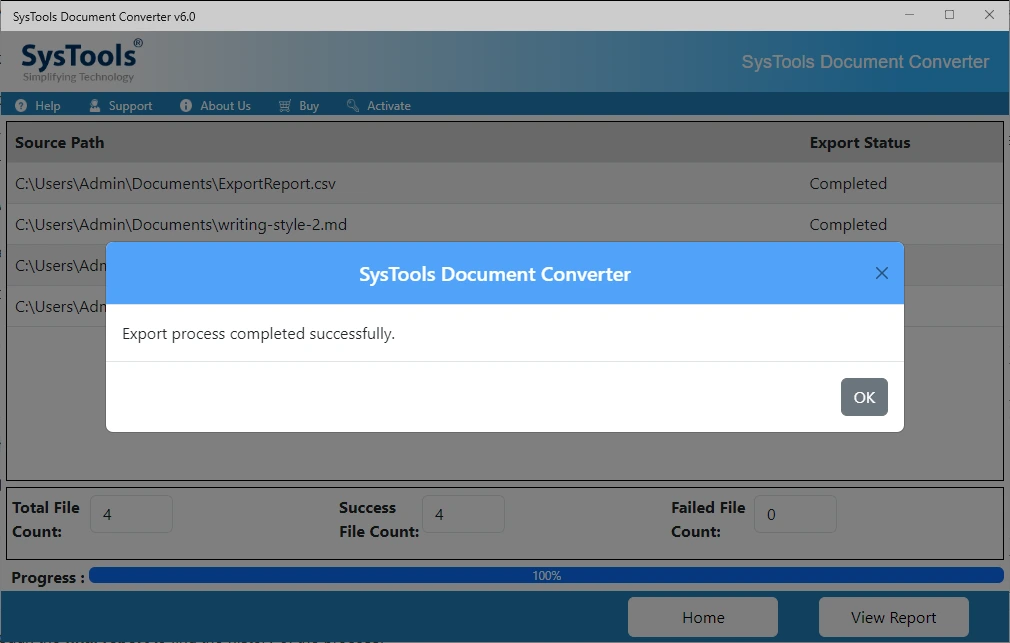The image size is (1010, 643).
Task: Click the Success File Count field
Action: 463,514
